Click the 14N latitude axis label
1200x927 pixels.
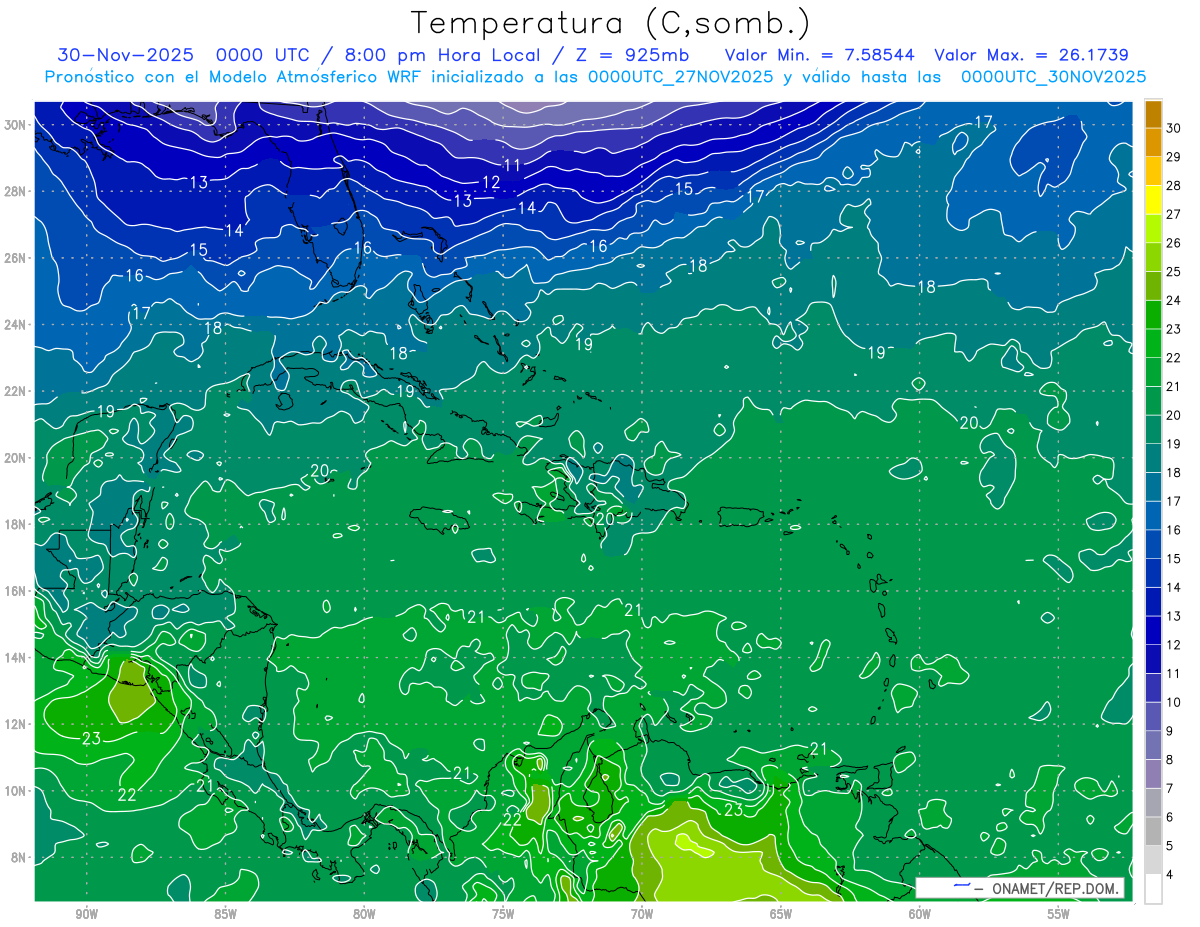coord(16,658)
